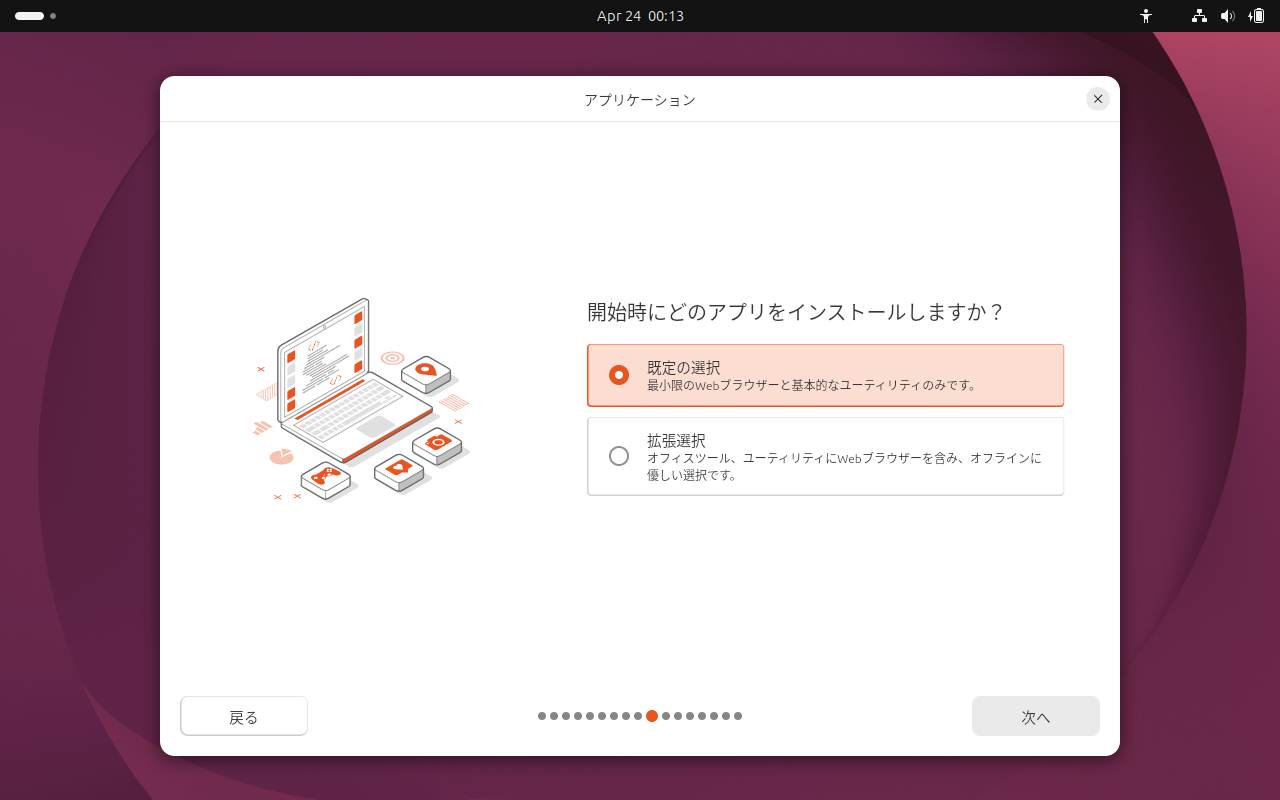
Task: Select the 拡張選択 radio button
Action: pyautogui.click(x=619, y=456)
